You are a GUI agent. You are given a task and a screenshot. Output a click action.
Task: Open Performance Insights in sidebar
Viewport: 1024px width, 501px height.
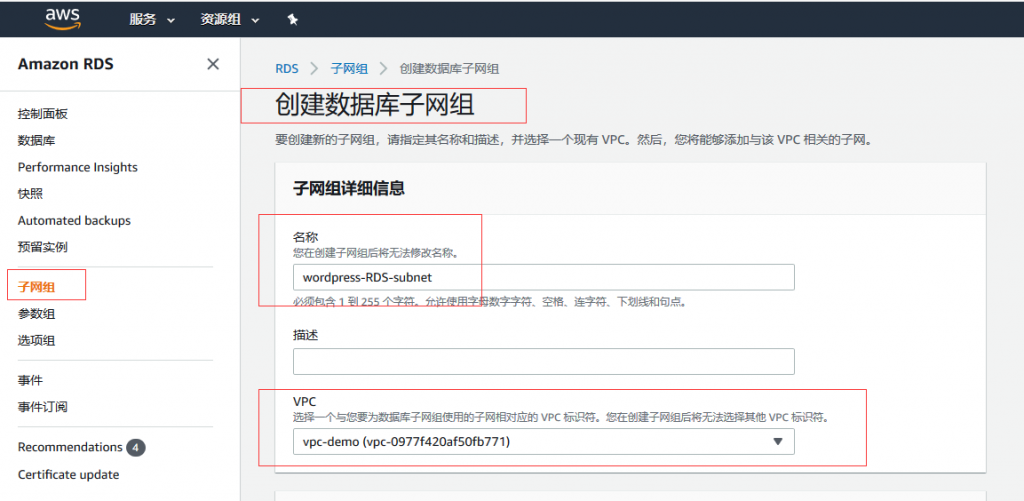78,167
